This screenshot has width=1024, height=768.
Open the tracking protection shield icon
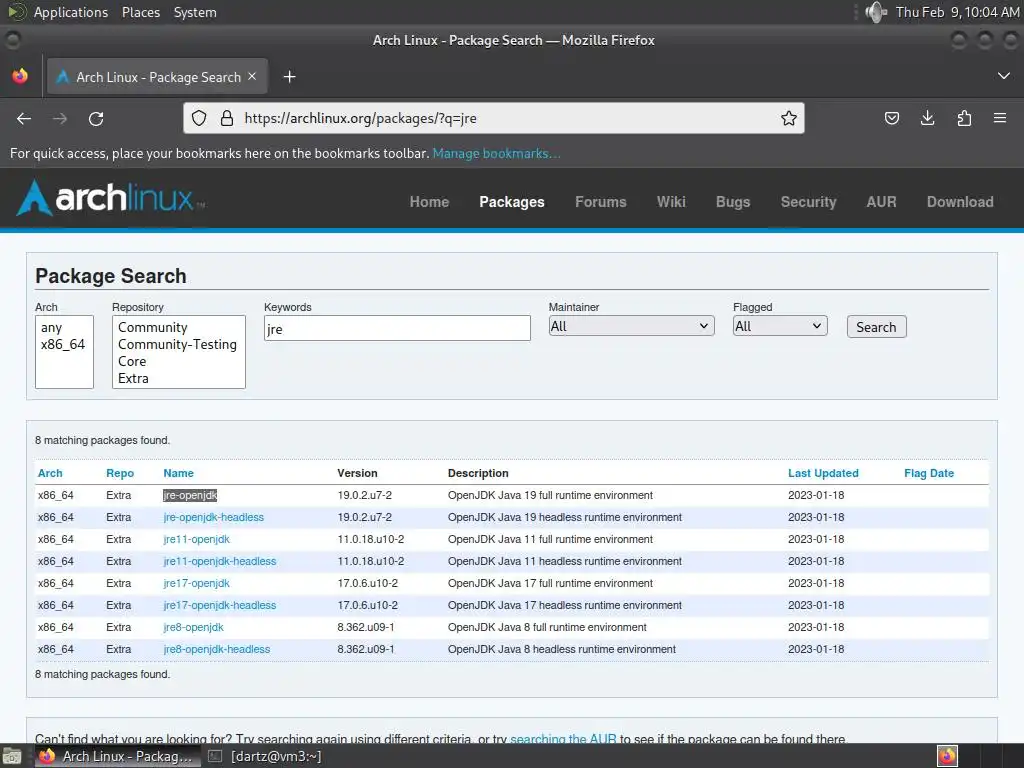tap(199, 118)
